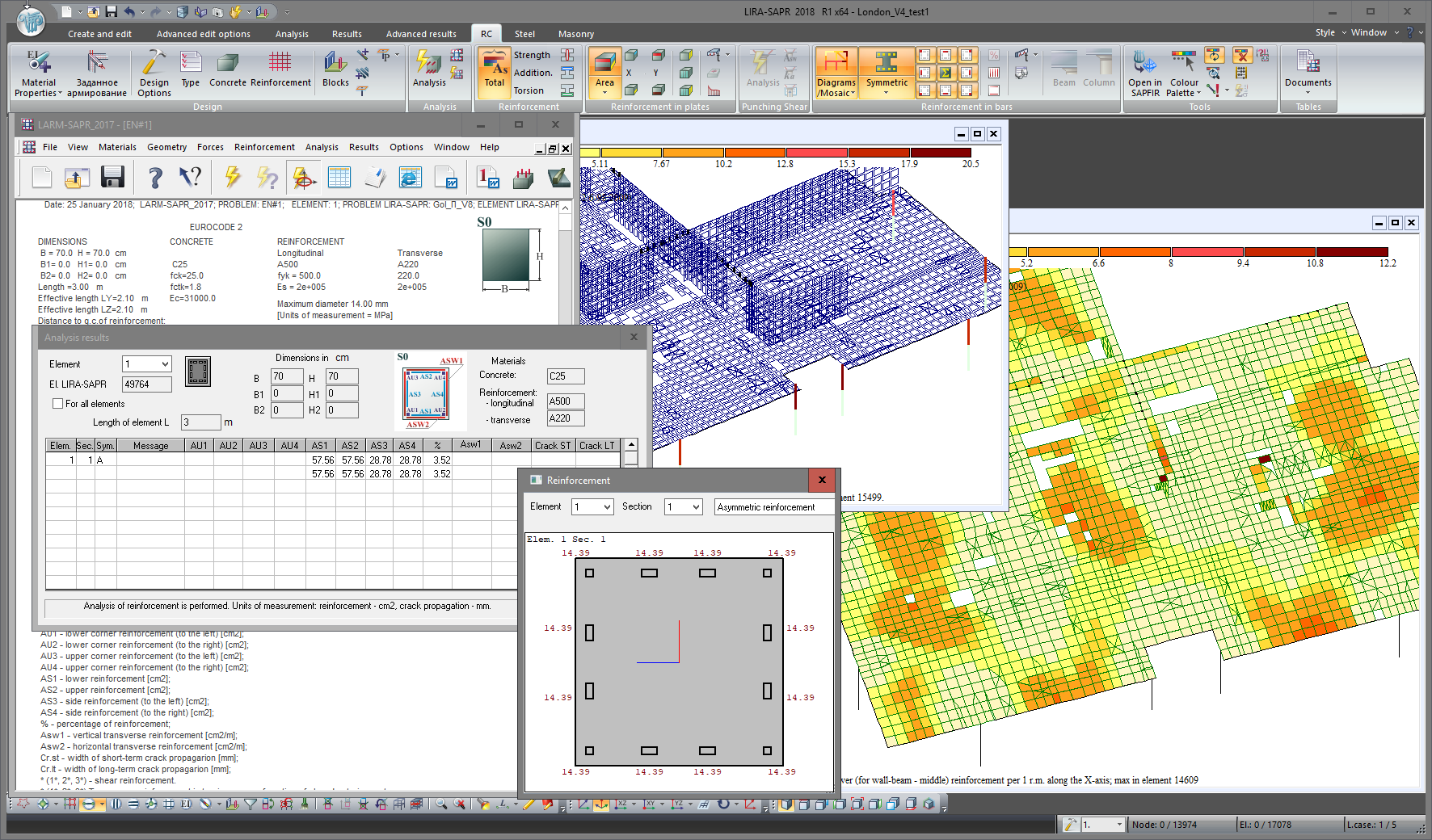Click the Length of element L field
The image size is (1432, 840).
200,422
